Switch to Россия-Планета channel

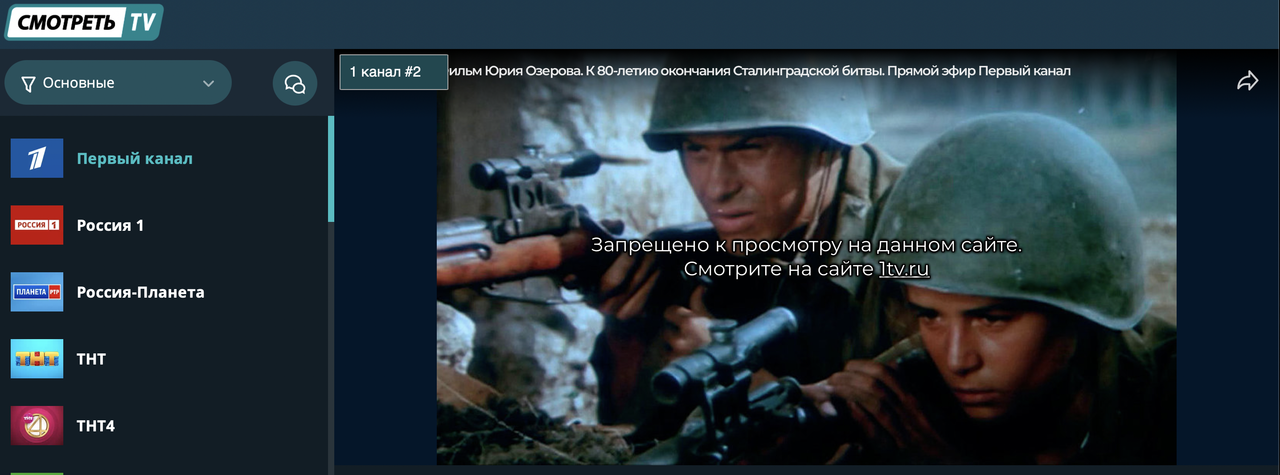pos(141,292)
